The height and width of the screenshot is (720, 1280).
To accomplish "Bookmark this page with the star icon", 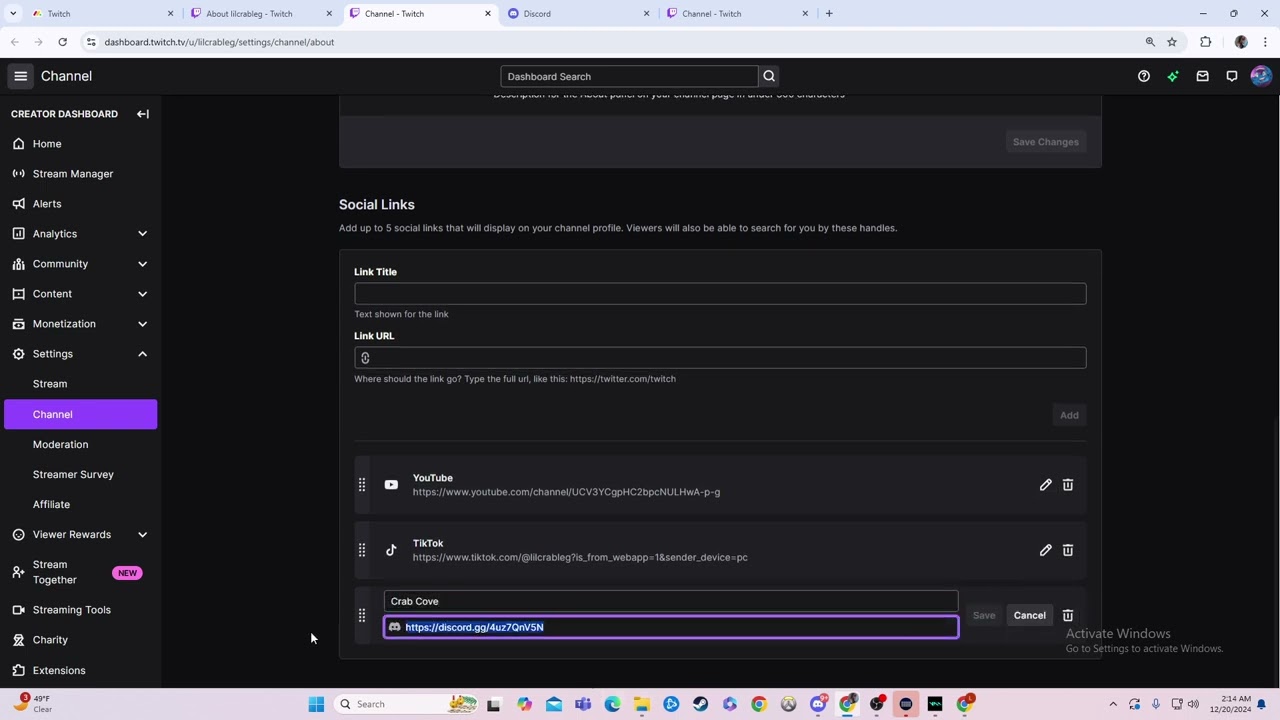I will (x=1172, y=42).
